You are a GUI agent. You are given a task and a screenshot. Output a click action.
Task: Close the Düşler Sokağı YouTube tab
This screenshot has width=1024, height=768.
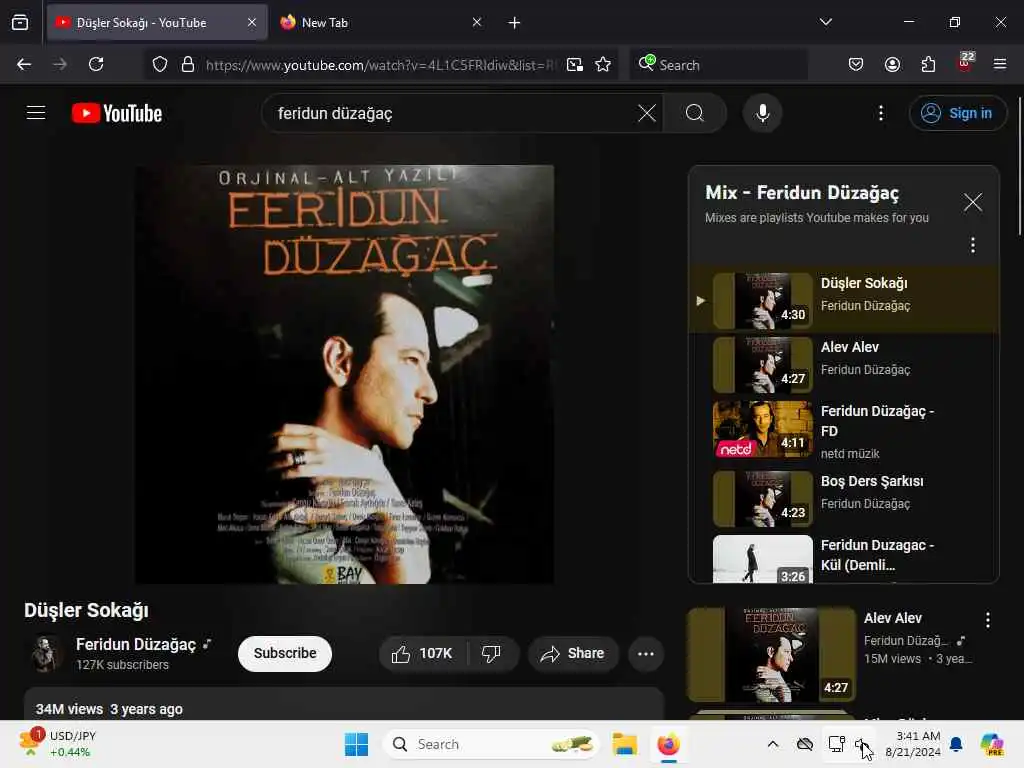(x=252, y=23)
